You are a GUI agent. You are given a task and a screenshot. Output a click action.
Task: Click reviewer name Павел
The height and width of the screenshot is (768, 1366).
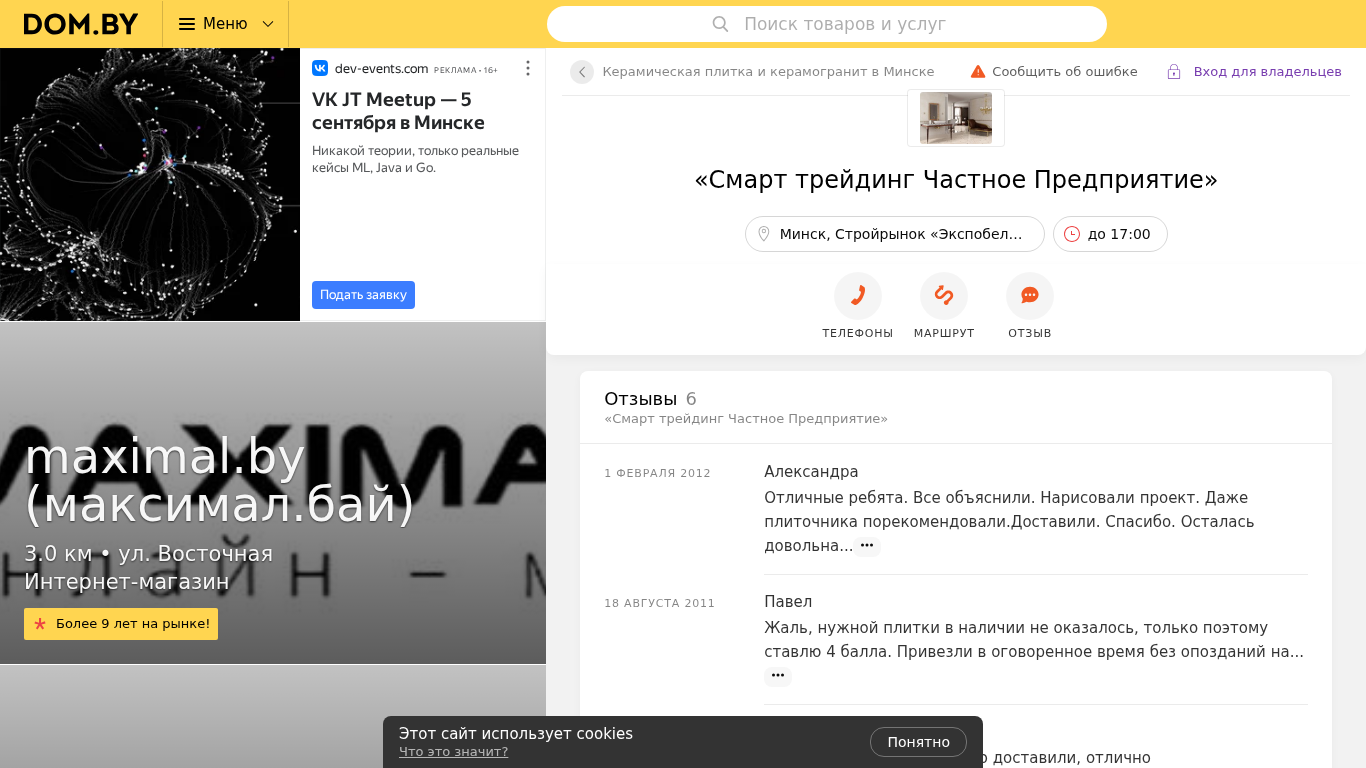788,602
